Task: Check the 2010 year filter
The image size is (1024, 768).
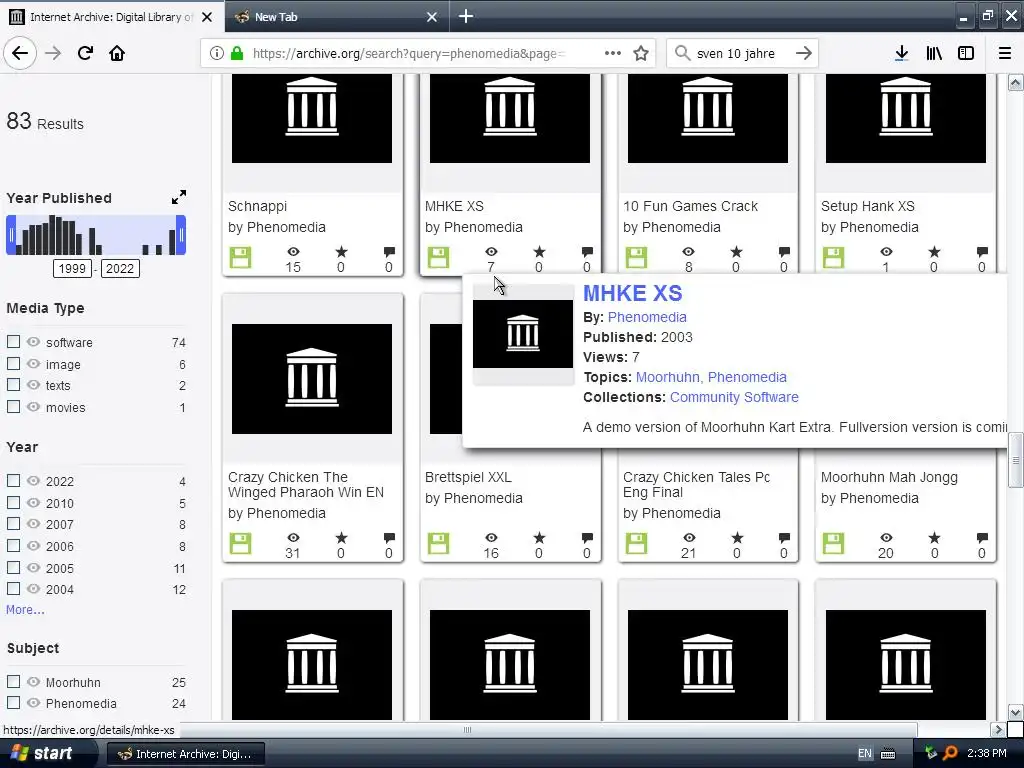Action: coord(13,502)
